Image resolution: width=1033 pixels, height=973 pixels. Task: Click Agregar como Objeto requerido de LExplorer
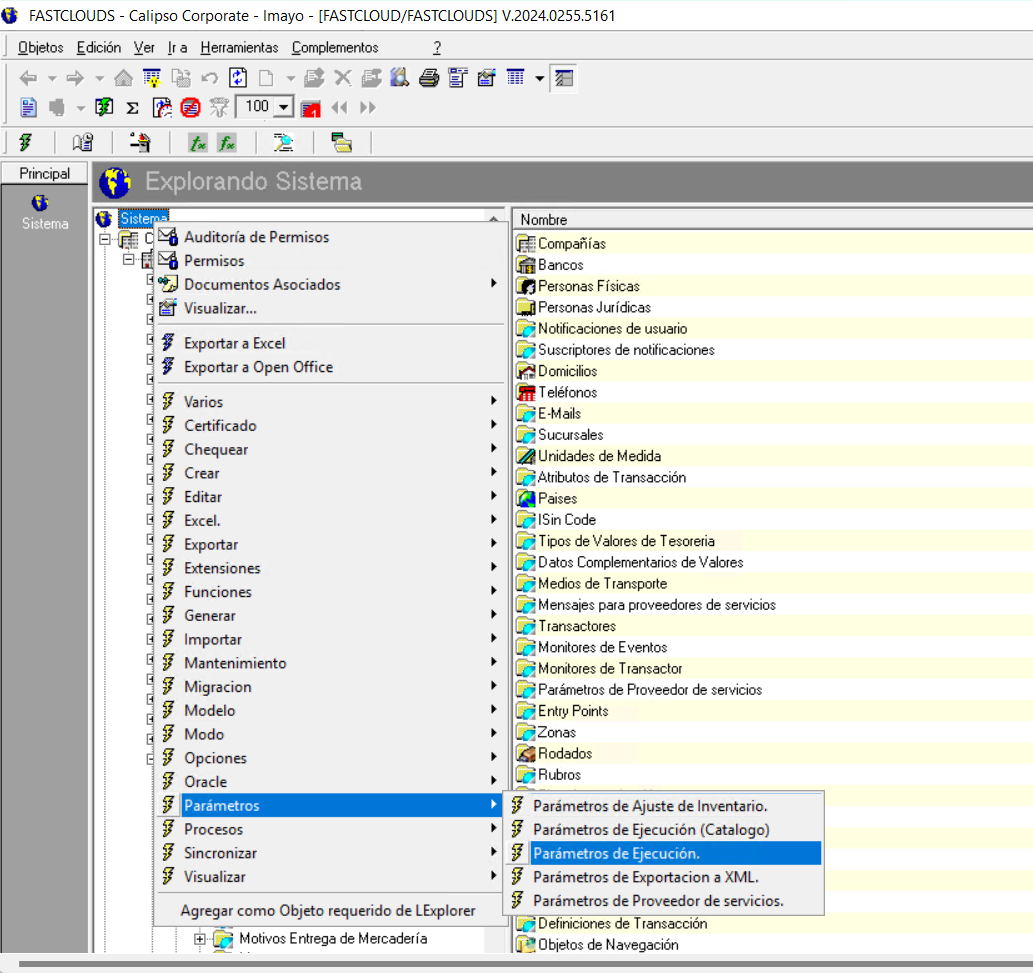pos(330,910)
